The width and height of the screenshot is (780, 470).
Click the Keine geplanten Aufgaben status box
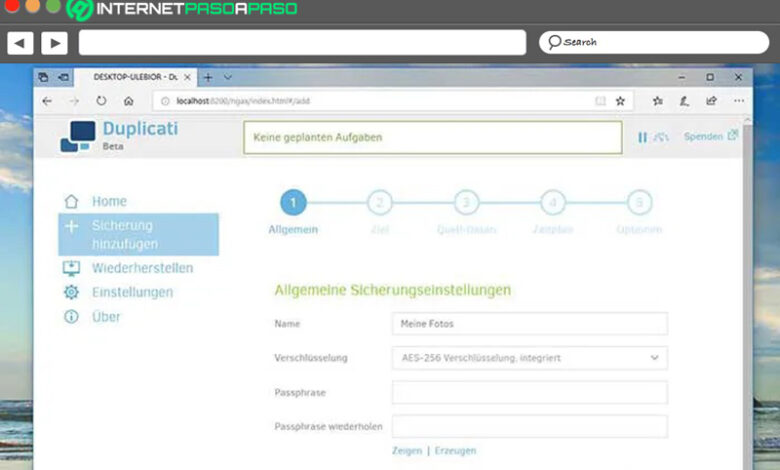(433, 137)
